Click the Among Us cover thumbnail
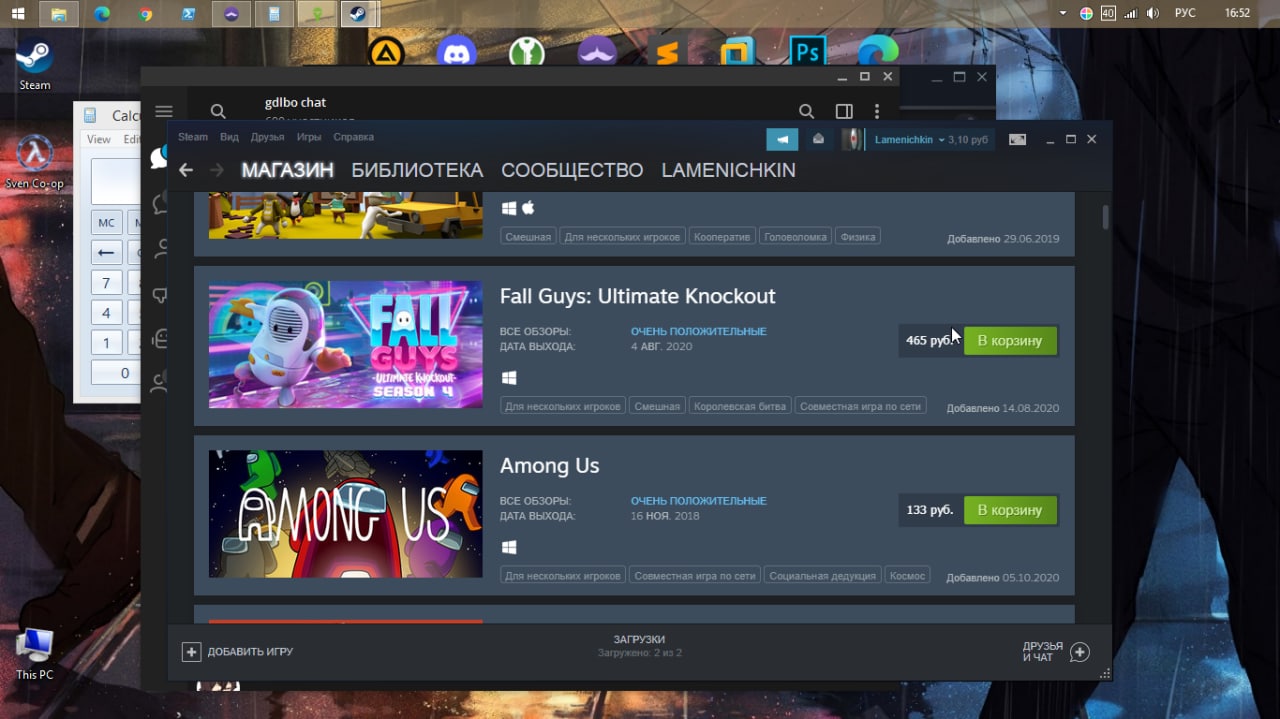The image size is (1280, 719). click(x=345, y=514)
